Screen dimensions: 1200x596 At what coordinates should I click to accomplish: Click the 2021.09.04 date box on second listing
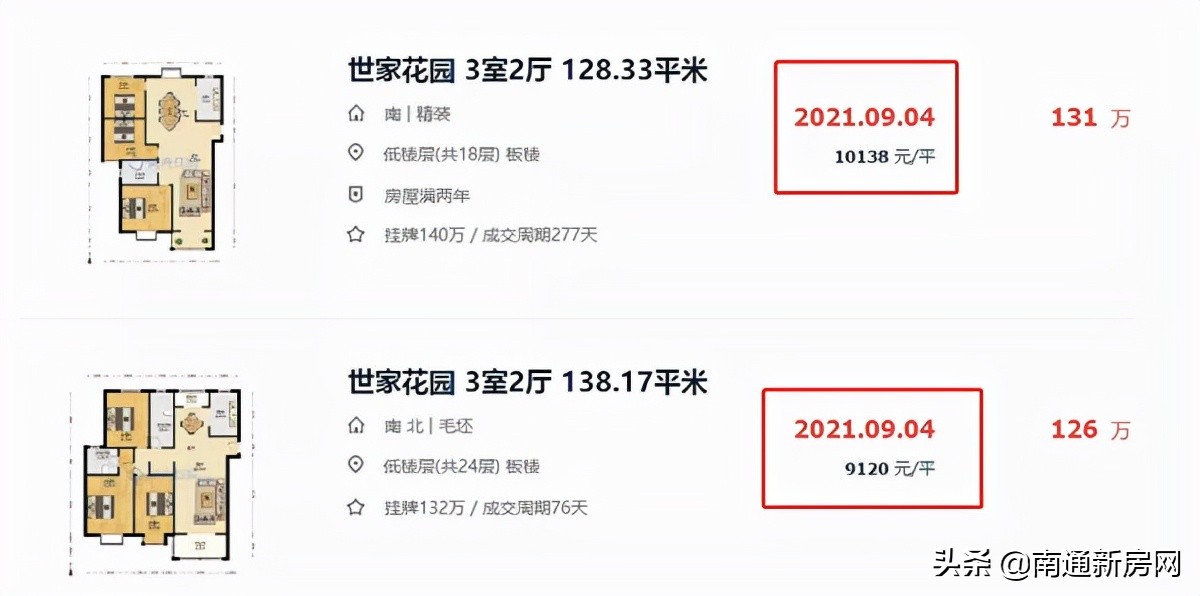871,448
